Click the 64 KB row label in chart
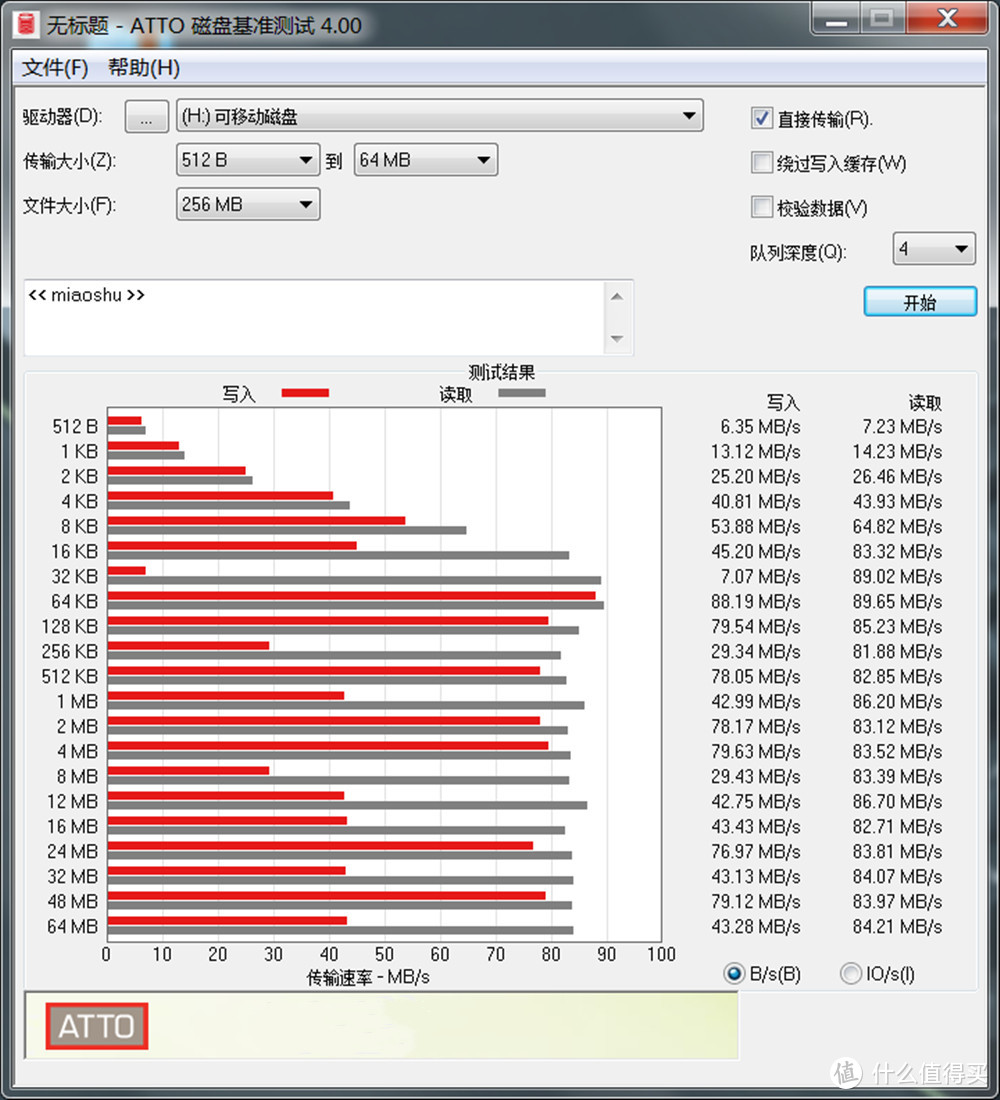The width and height of the screenshot is (1000, 1100). pyautogui.click(x=74, y=602)
